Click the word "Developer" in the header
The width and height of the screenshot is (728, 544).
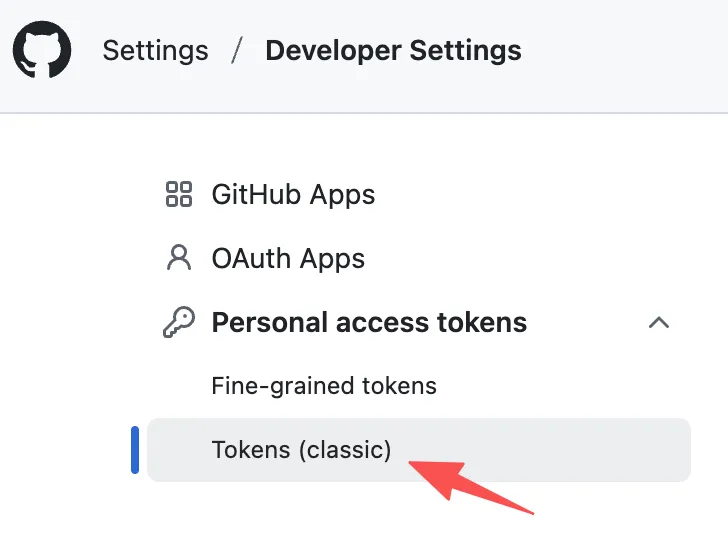(328, 50)
